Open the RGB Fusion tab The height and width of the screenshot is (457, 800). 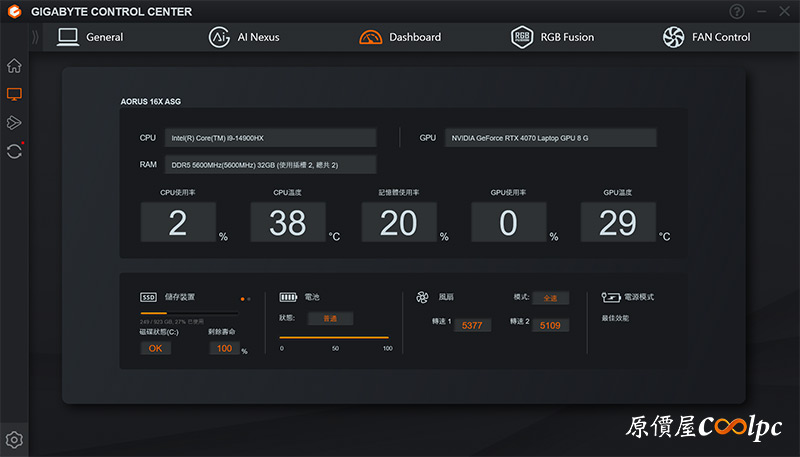[x=553, y=37]
